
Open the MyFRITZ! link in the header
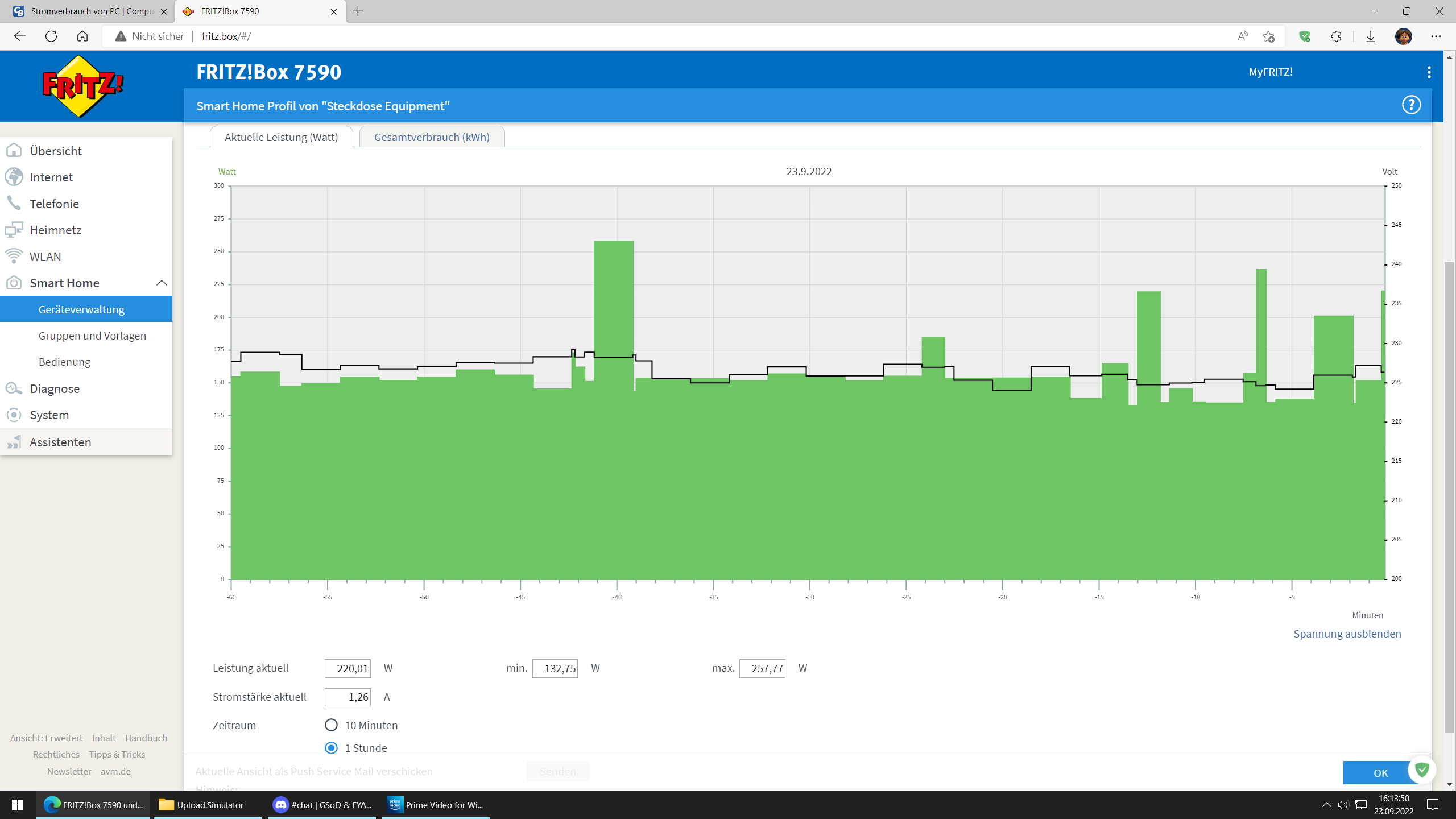tap(1271, 72)
